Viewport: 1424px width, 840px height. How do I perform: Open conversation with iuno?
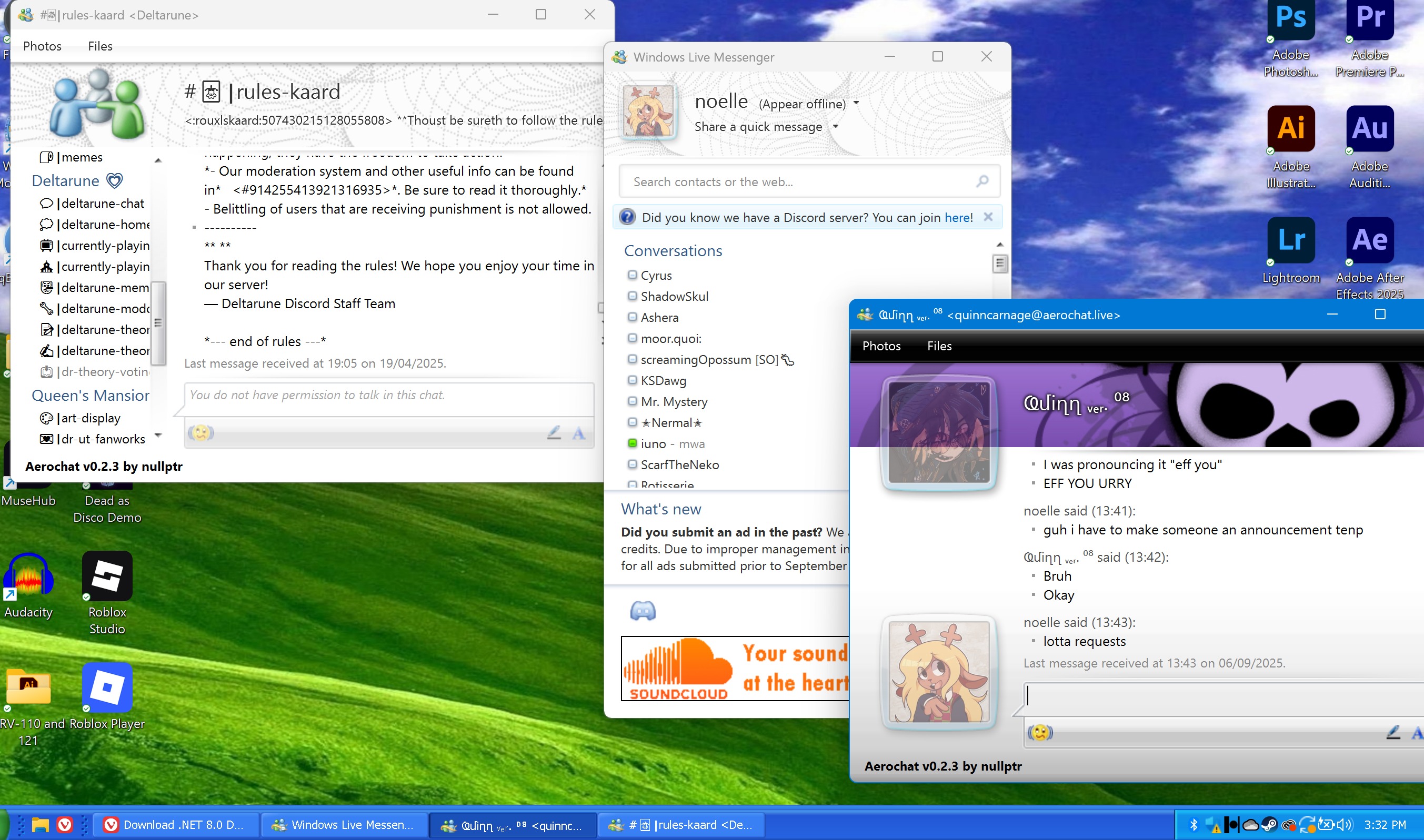tap(666, 444)
